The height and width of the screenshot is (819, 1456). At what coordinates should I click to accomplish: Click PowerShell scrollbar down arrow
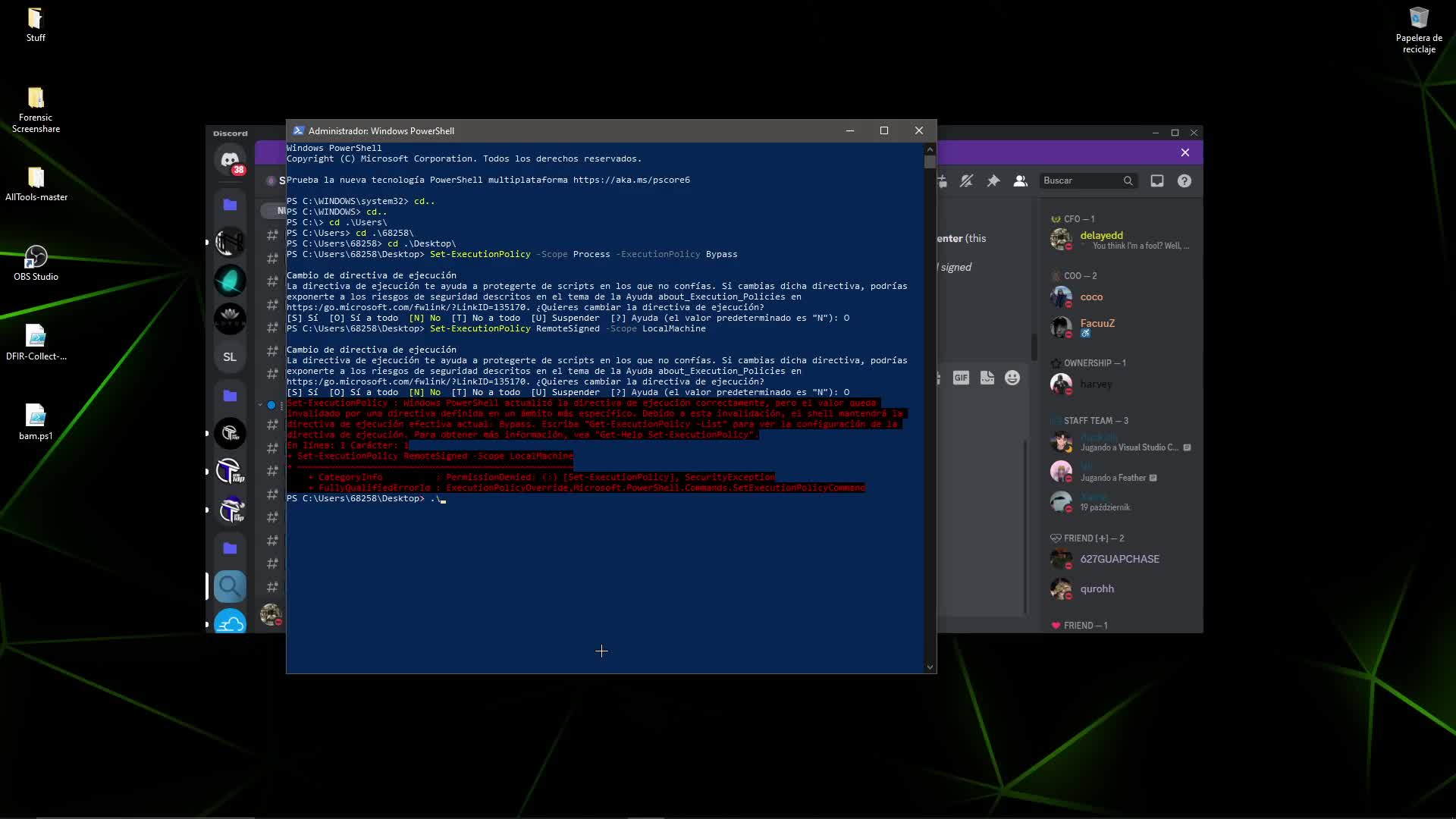coord(930,667)
